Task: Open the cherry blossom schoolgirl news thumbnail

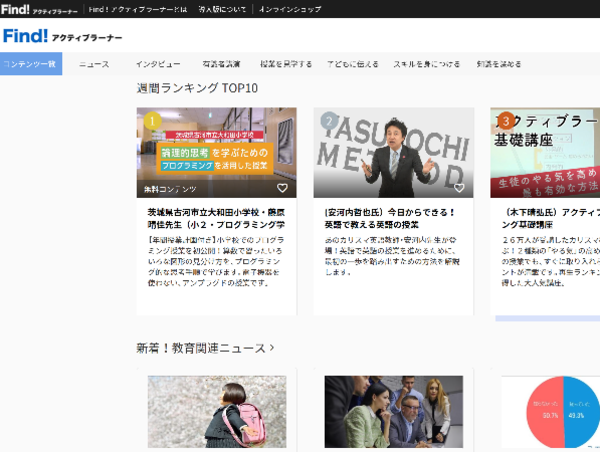Action: click(217, 412)
